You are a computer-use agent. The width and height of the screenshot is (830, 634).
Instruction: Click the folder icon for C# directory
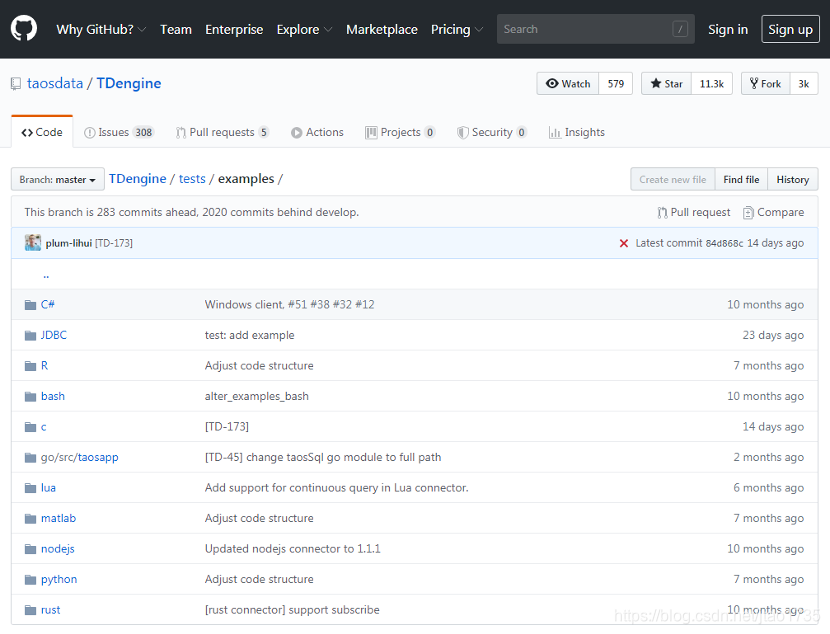(30, 305)
